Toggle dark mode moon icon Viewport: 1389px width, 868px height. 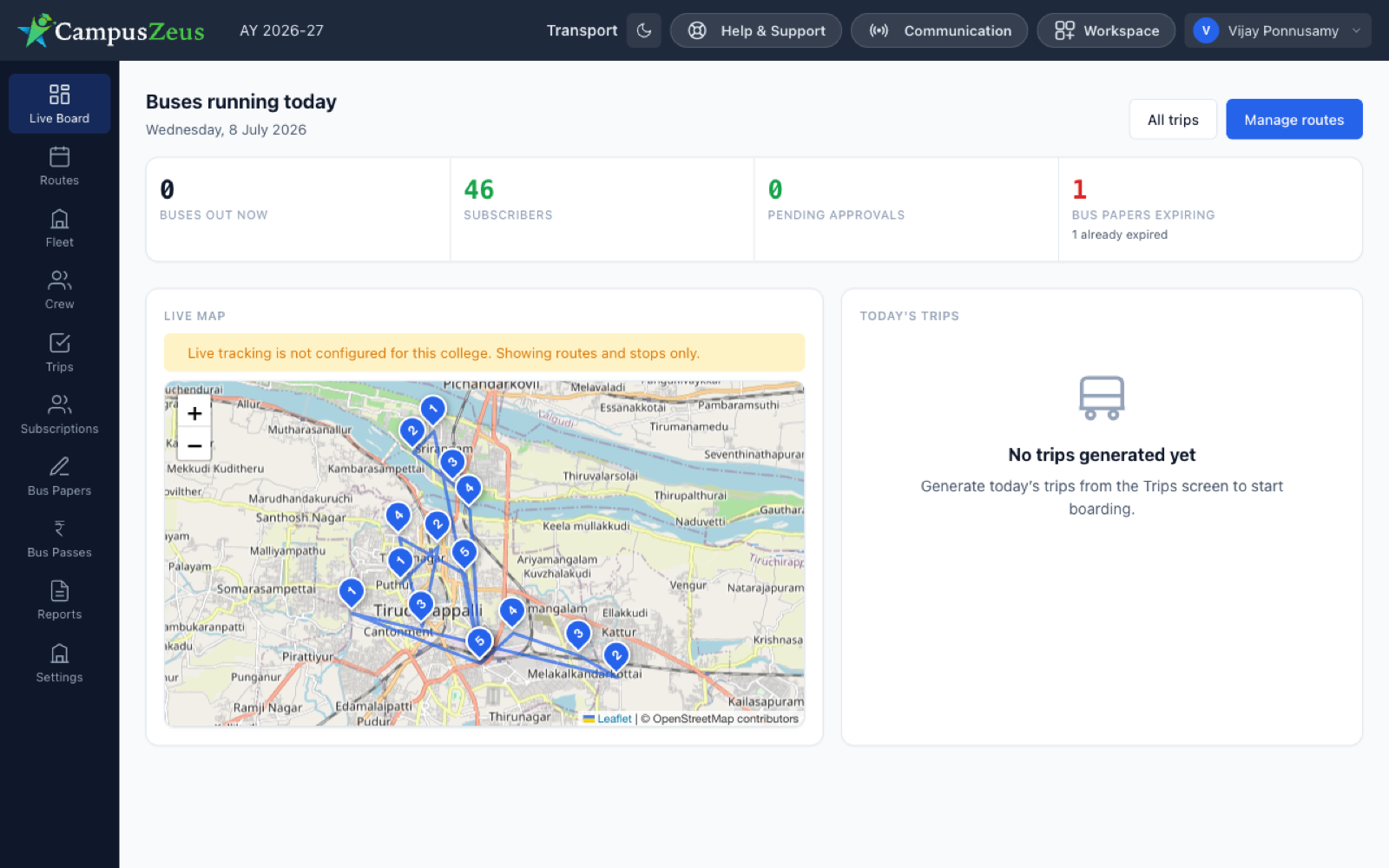click(x=644, y=30)
